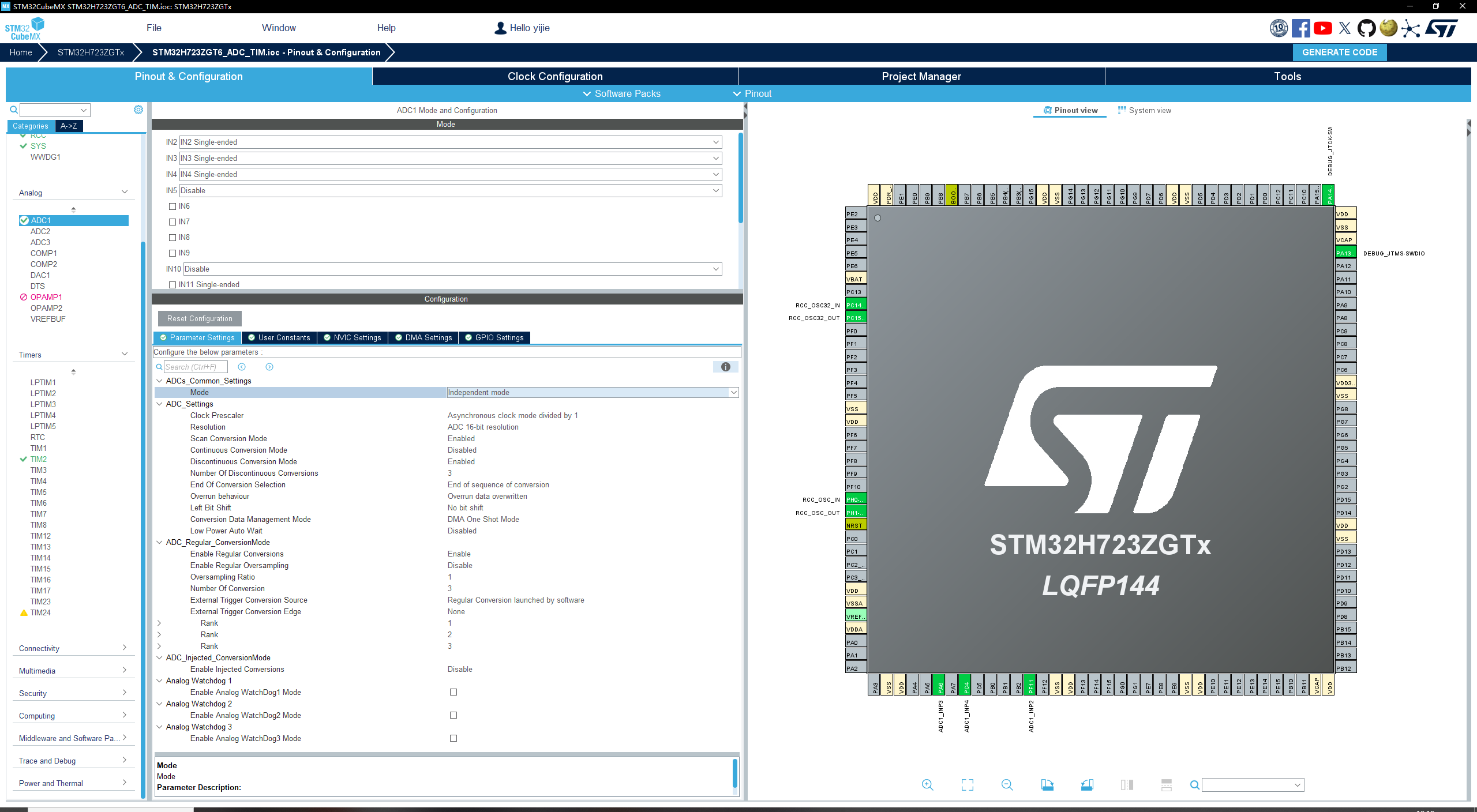
Task: Select the TIM24 warning item
Action: pos(40,612)
